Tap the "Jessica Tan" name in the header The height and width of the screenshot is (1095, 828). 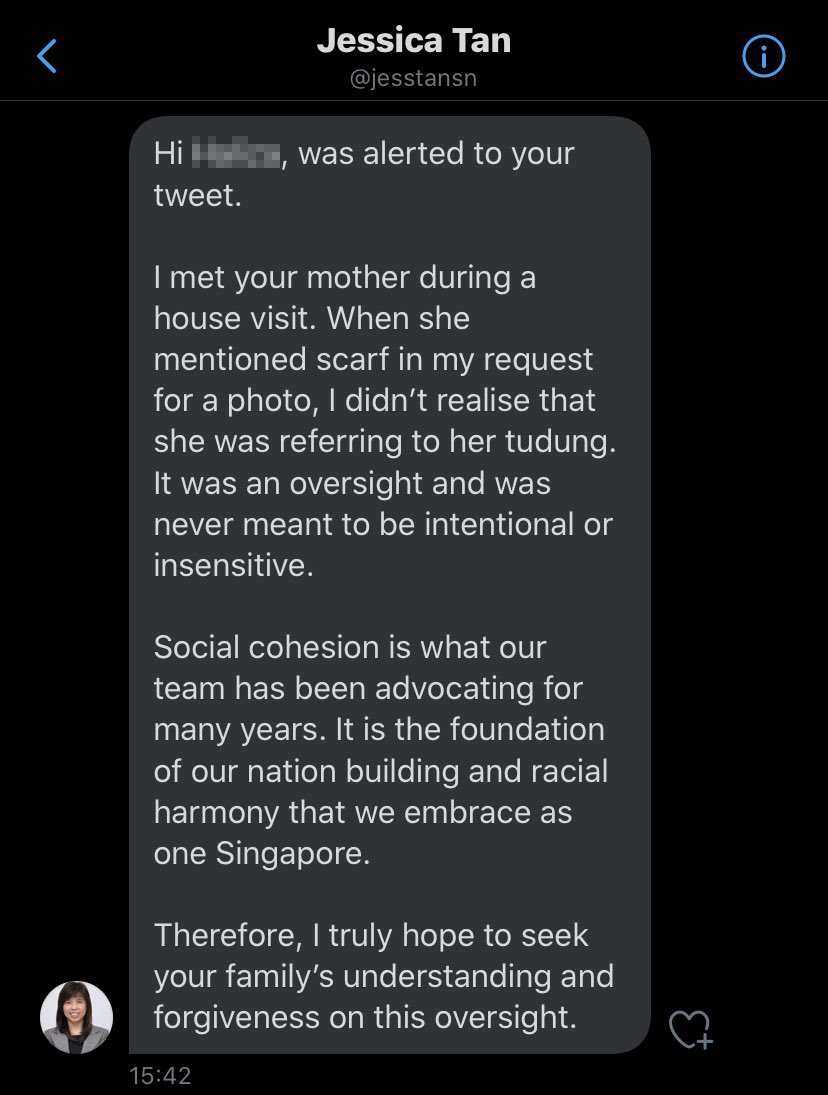pos(414,41)
